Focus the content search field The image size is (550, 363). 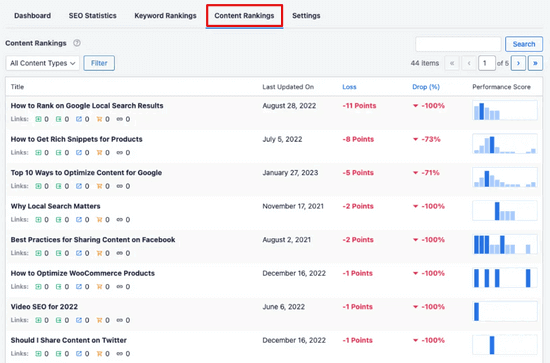[x=458, y=44]
